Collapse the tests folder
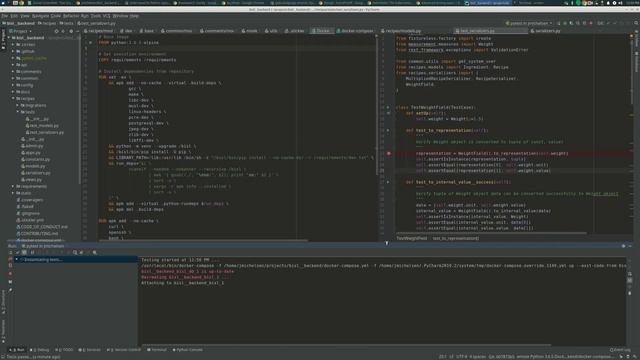 [x=18, y=112]
